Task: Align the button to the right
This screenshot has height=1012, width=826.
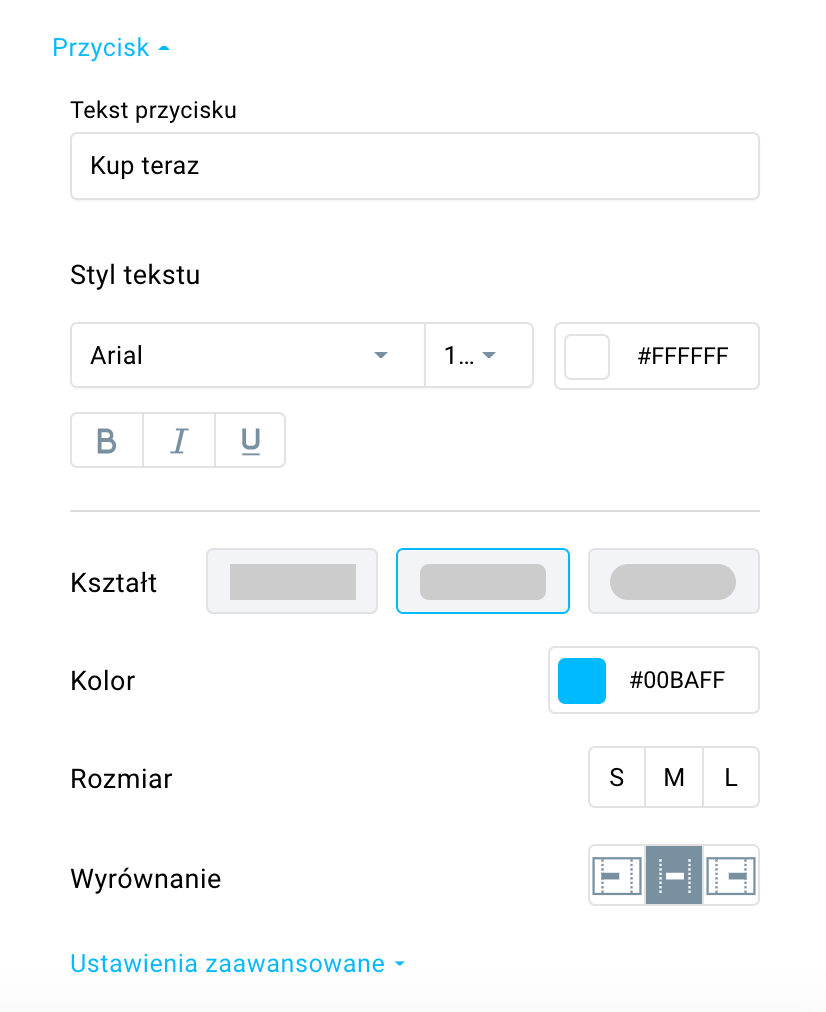Action: click(x=730, y=875)
